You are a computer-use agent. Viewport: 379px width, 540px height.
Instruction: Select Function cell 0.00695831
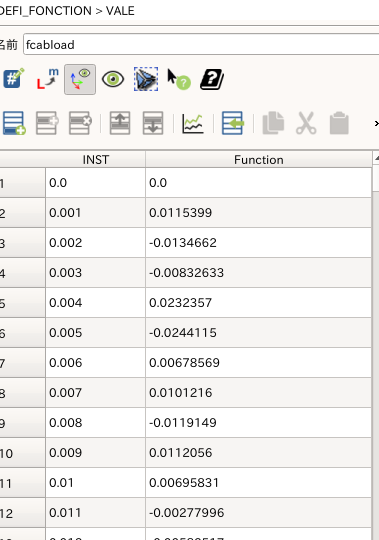tap(259, 482)
